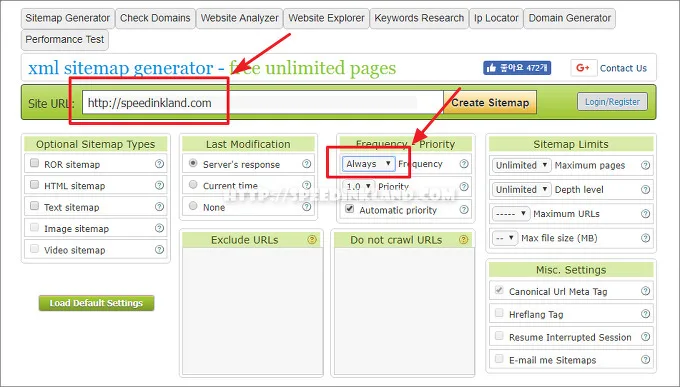Click the Facebook like button
Screen dimensions: 680x387
pos(517,68)
